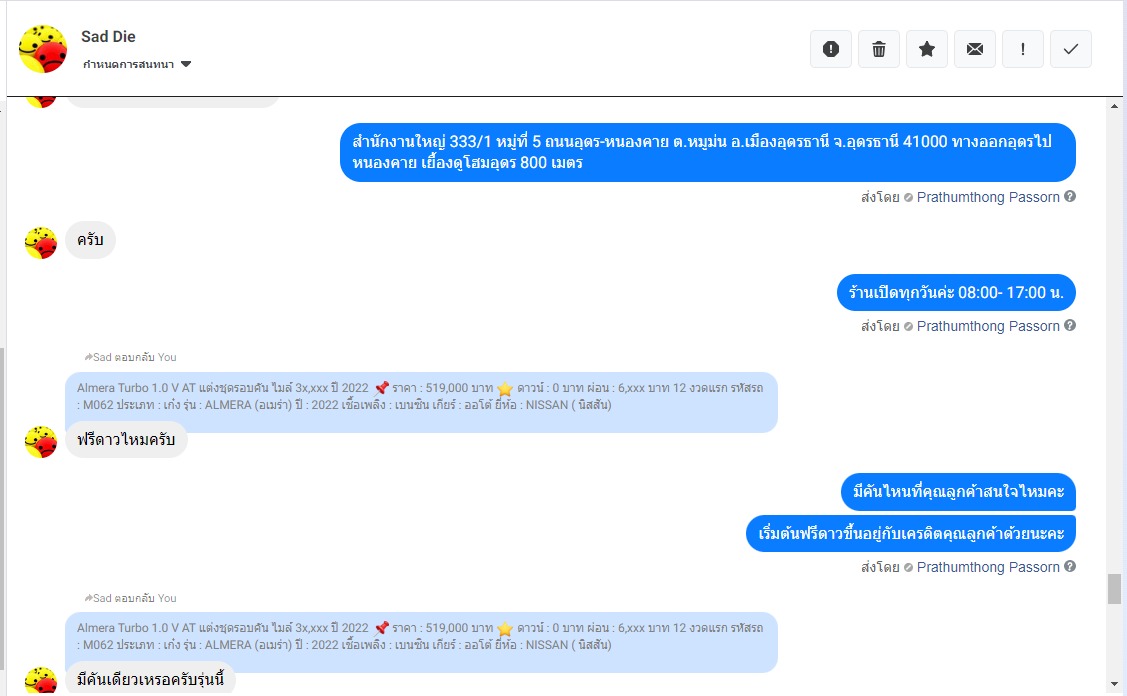Open Sad Die profile picture in header
The image size is (1127, 696).
click(43, 49)
